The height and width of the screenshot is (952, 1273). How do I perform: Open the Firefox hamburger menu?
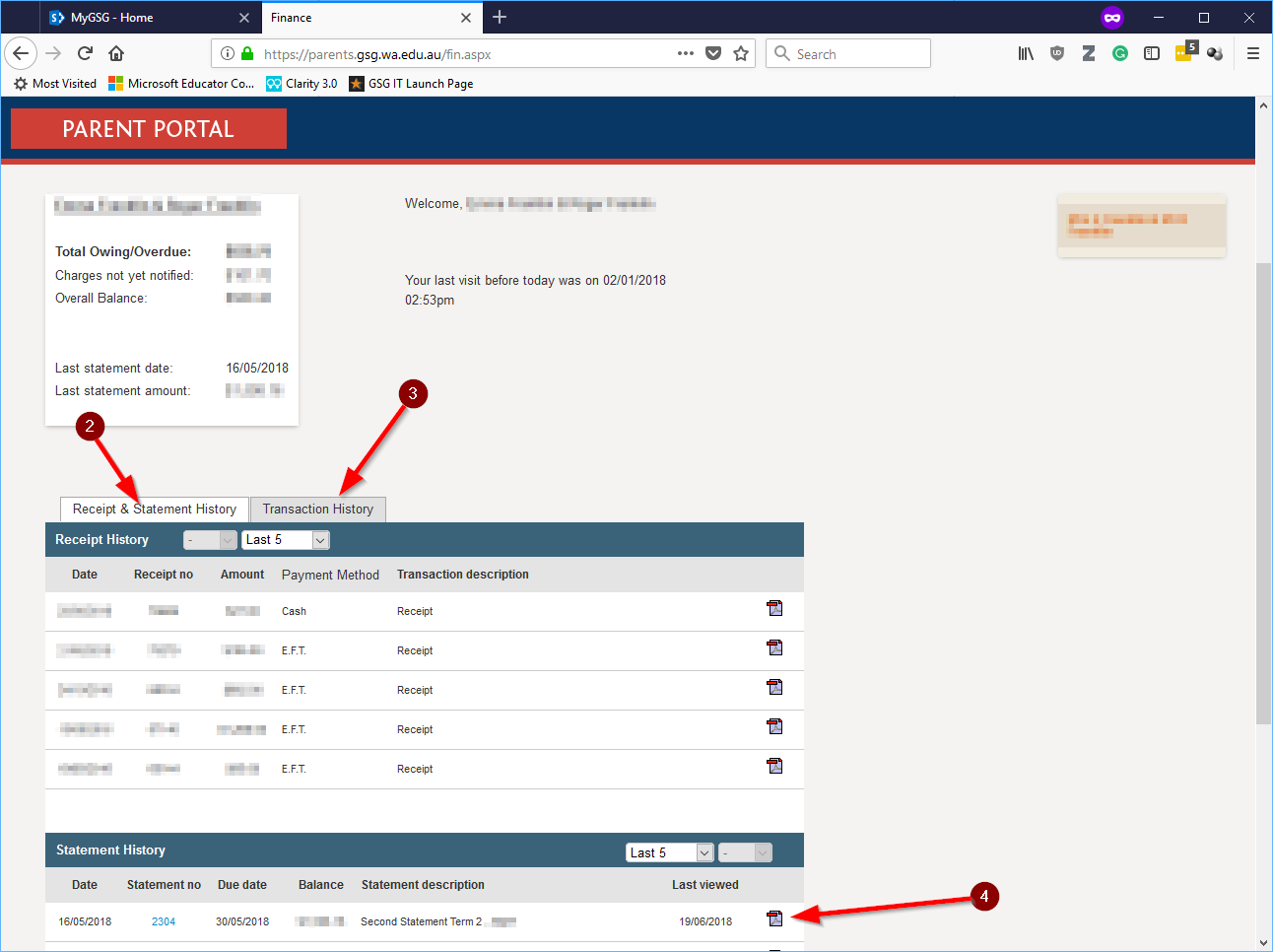(x=1252, y=53)
